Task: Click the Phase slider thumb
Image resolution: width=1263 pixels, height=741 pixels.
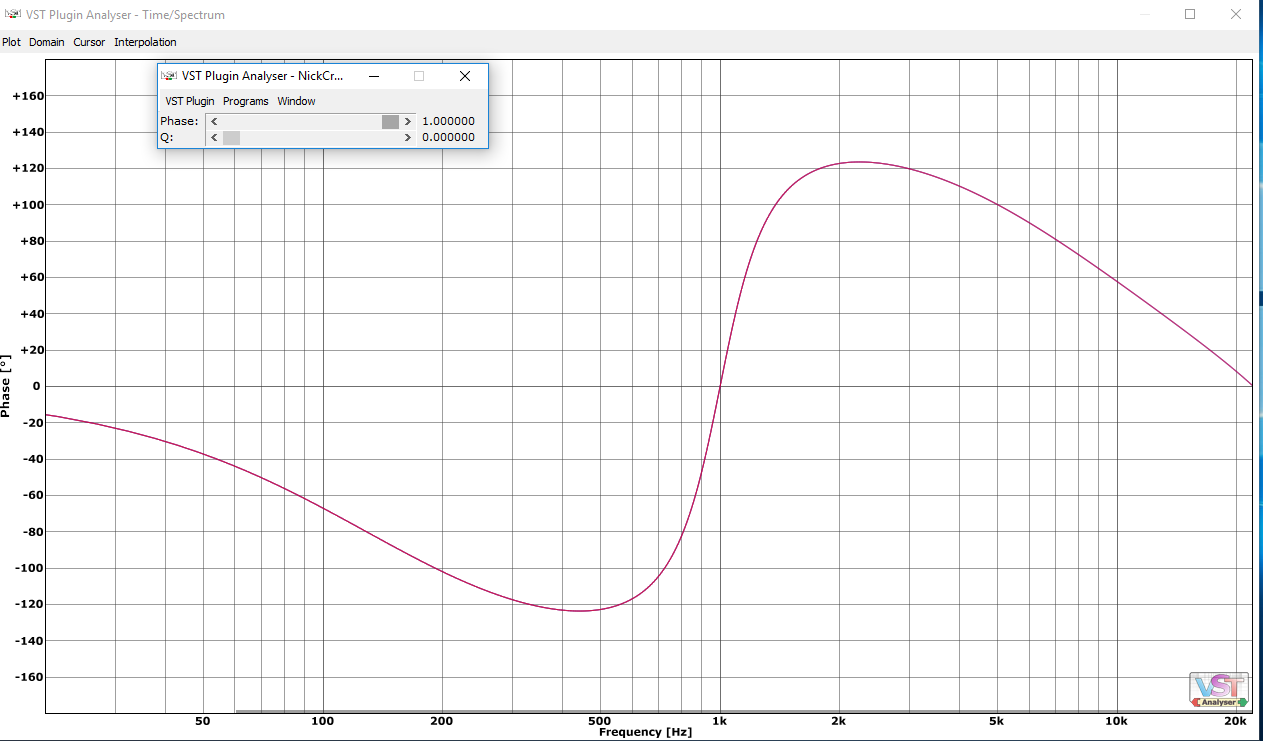Action: pyautogui.click(x=390, y=121)
